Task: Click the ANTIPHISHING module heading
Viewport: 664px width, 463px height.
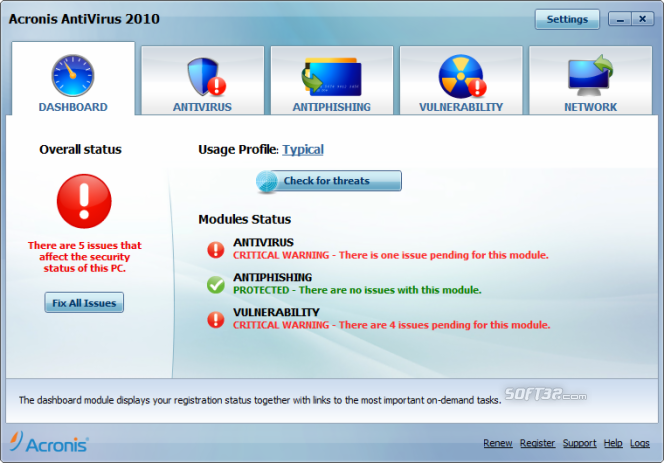Action: coord(272,277)
